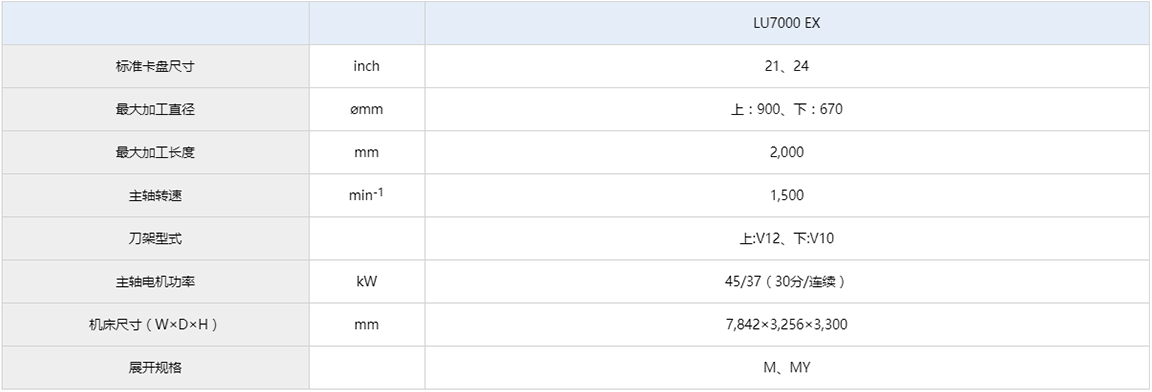Select the 机床尺寸（W×D×H）label
Image resolution: width=1152 pixels, height=392 pixels.
click(x=154, y=324)
